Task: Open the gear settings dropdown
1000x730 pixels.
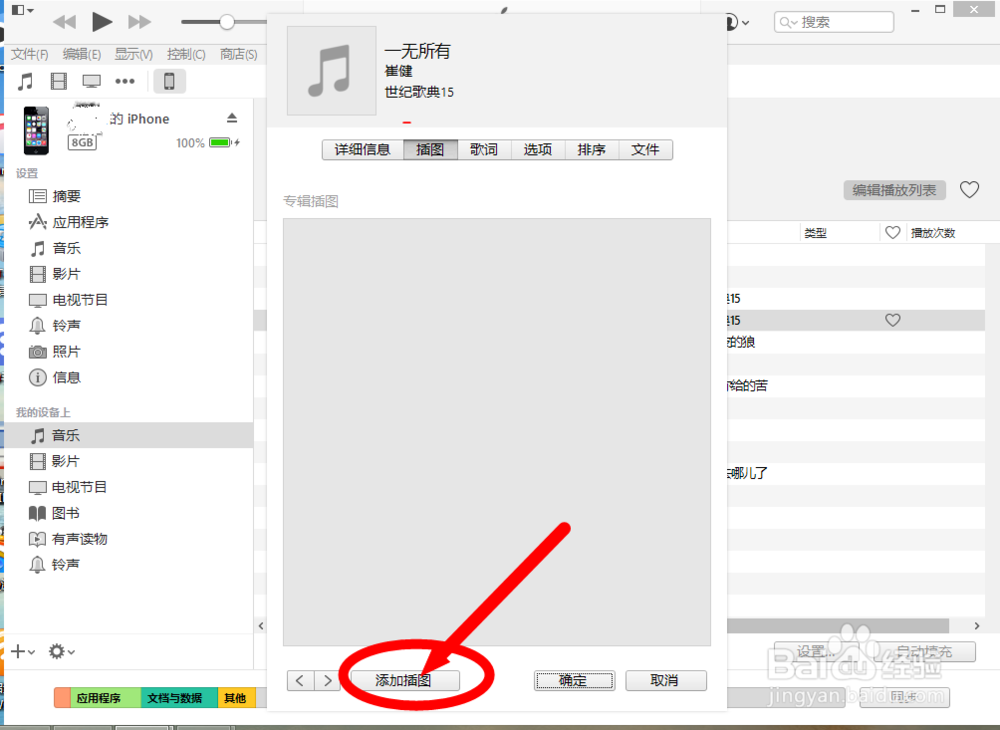Action: [58, 651]
